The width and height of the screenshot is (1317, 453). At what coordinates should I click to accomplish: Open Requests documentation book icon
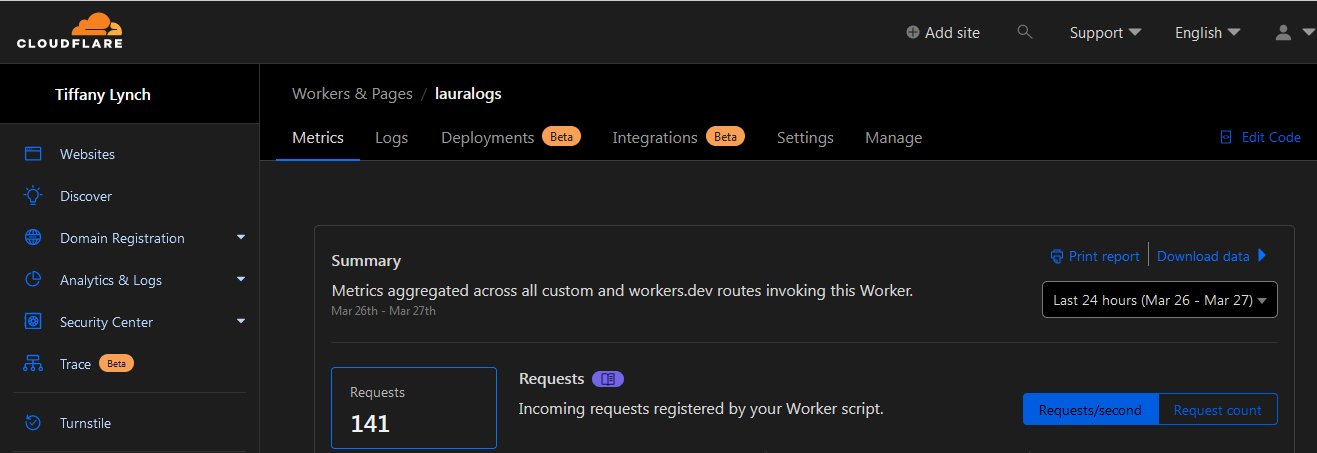click(608, 379)
